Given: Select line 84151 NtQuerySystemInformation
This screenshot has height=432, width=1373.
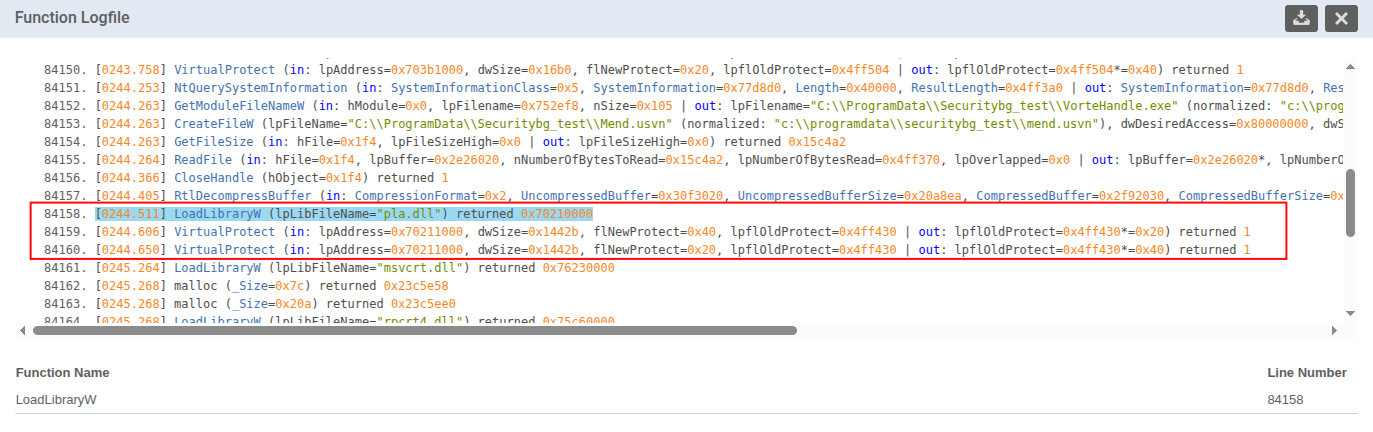Looking at the screenshot, I should pos(694,89).
